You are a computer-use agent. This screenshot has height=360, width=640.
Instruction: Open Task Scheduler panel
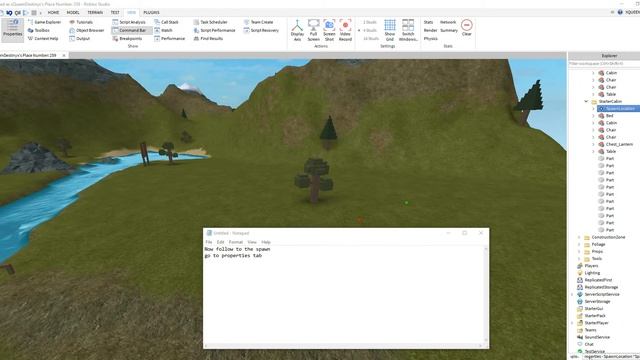[x=211, y=22]
